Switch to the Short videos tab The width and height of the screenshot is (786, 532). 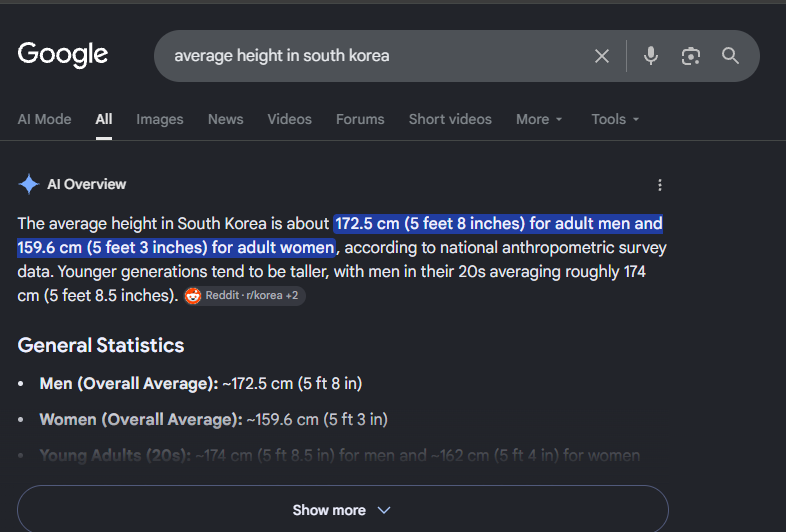tap(450, 119)
